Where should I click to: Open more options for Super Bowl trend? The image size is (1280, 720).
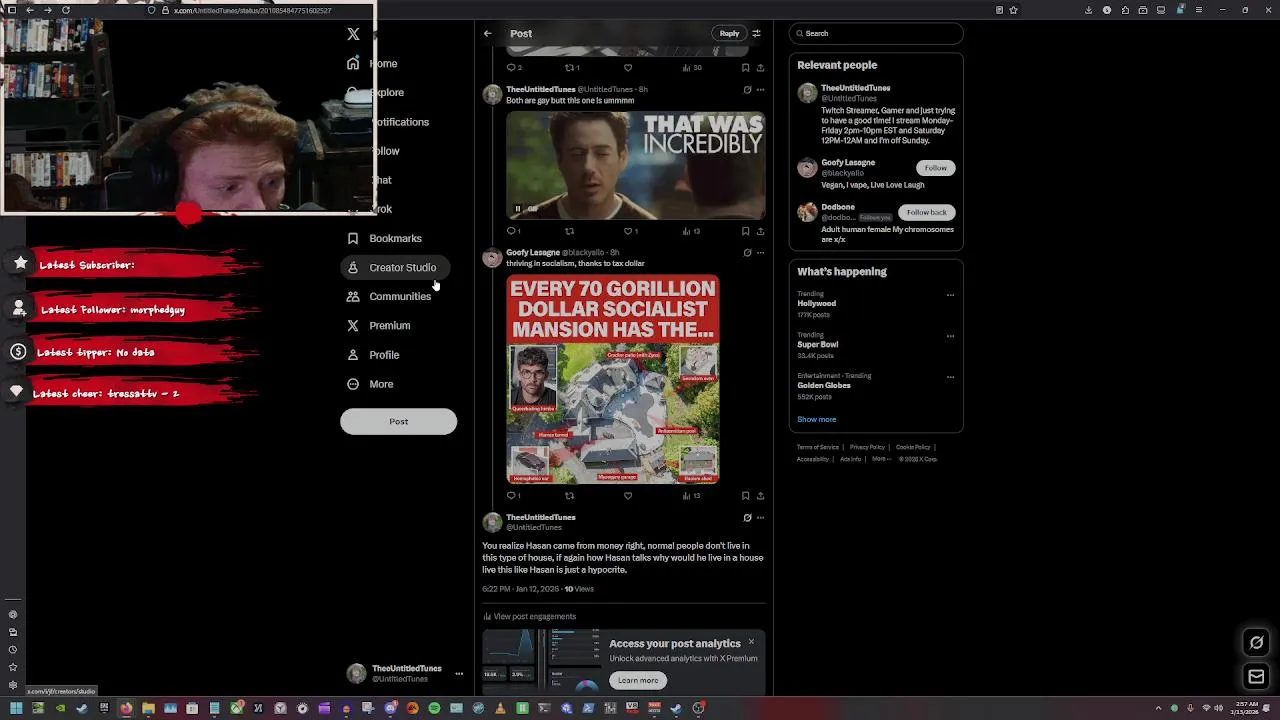coord(950,336)
